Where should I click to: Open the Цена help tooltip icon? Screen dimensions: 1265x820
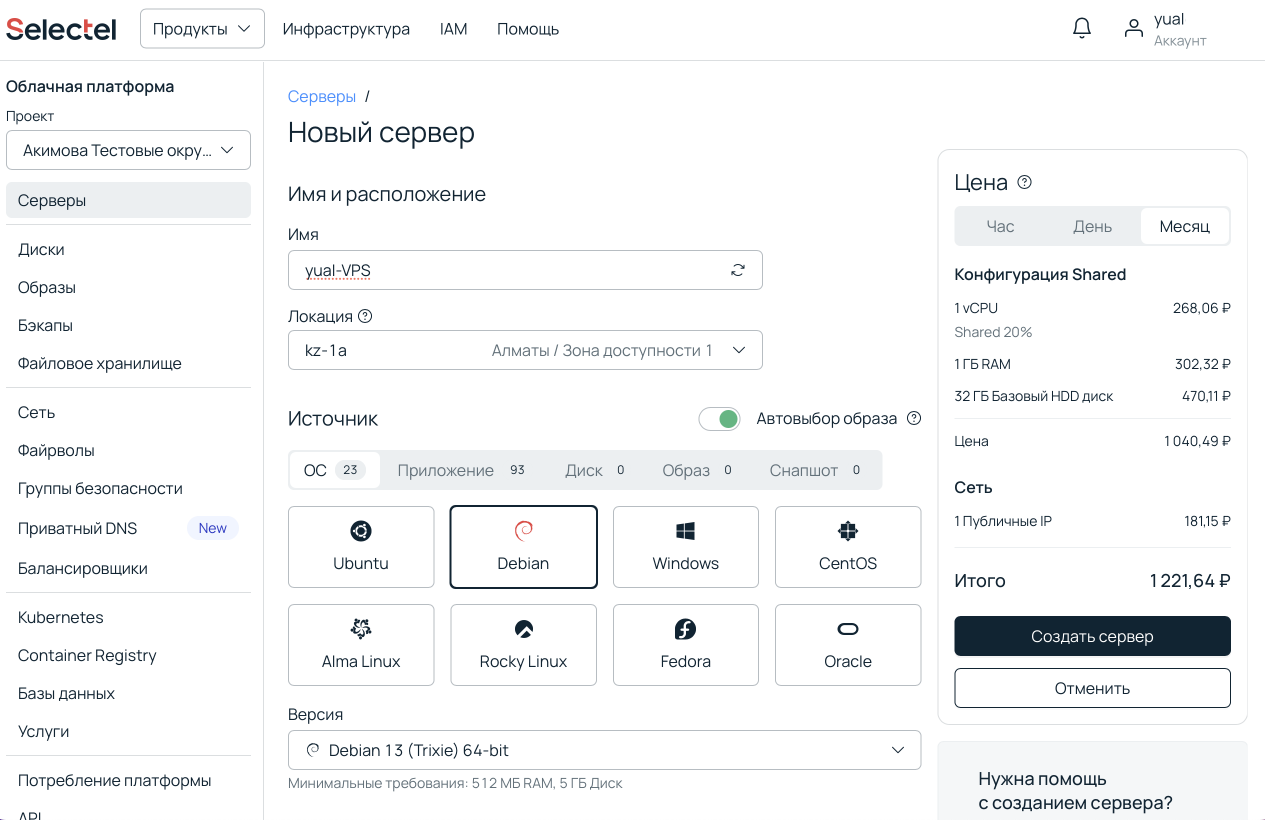[x=1024, y=182]
